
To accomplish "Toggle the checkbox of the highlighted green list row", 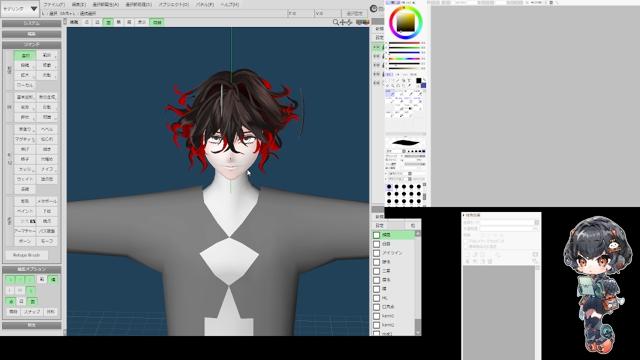I will 377,235.
